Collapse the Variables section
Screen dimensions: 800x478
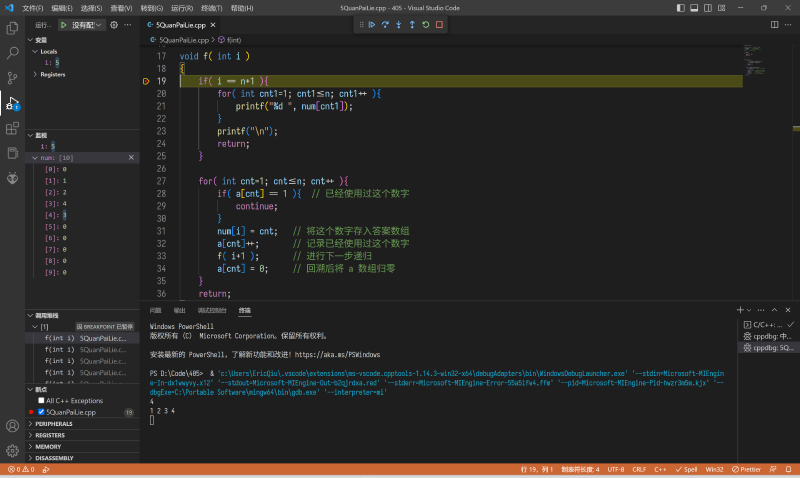point(31,40)
